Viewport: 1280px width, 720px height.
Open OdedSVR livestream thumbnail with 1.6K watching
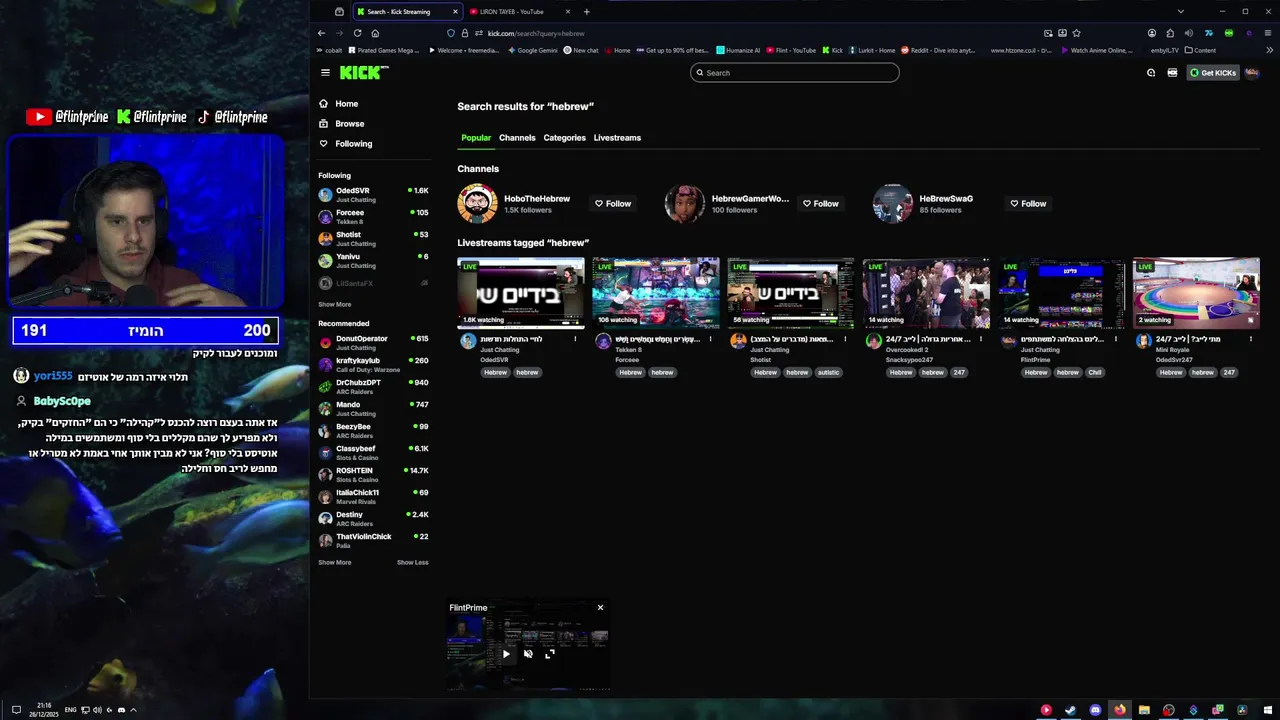[x=521, y=293]
